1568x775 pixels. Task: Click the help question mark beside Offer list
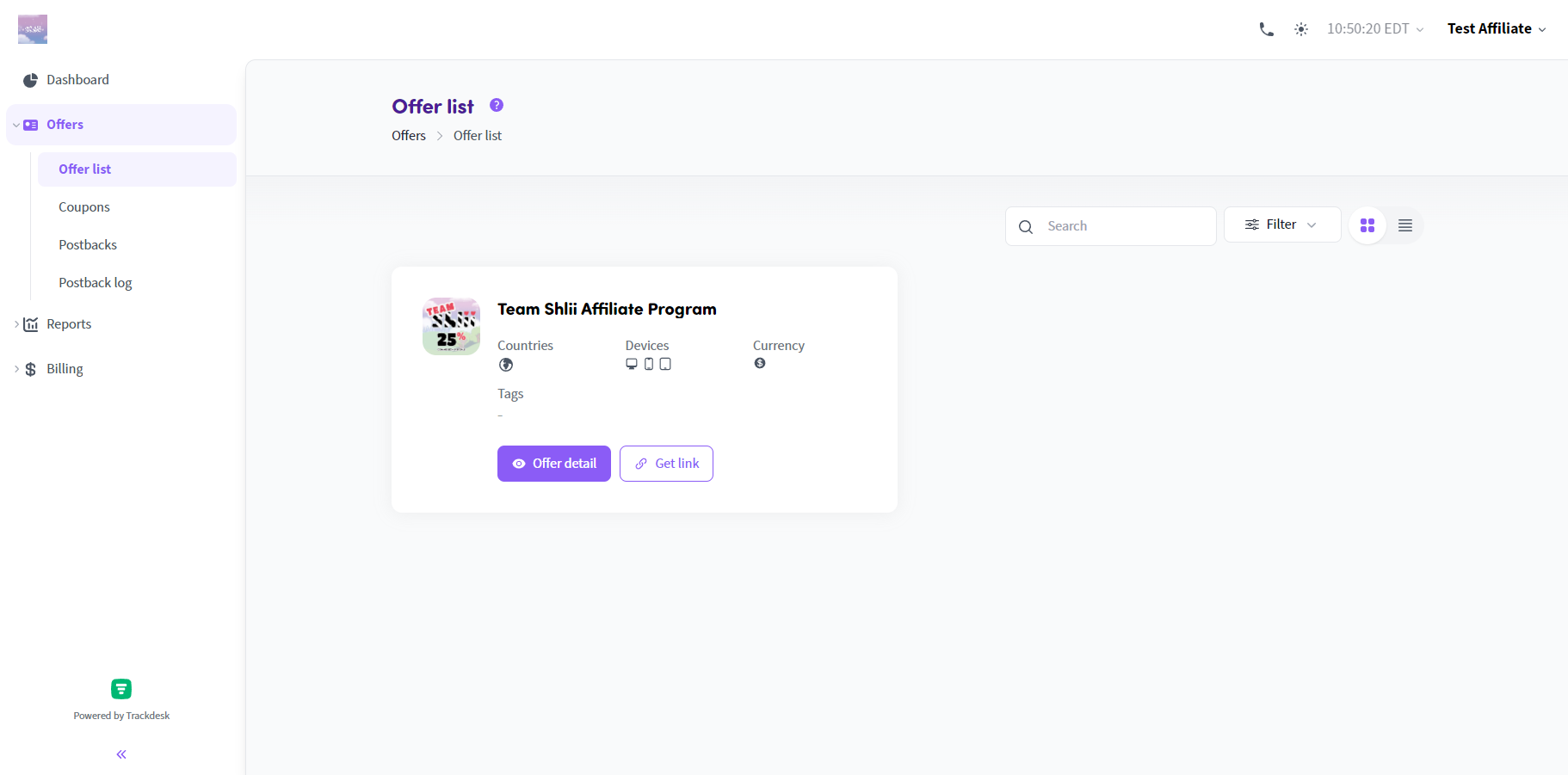497,105
